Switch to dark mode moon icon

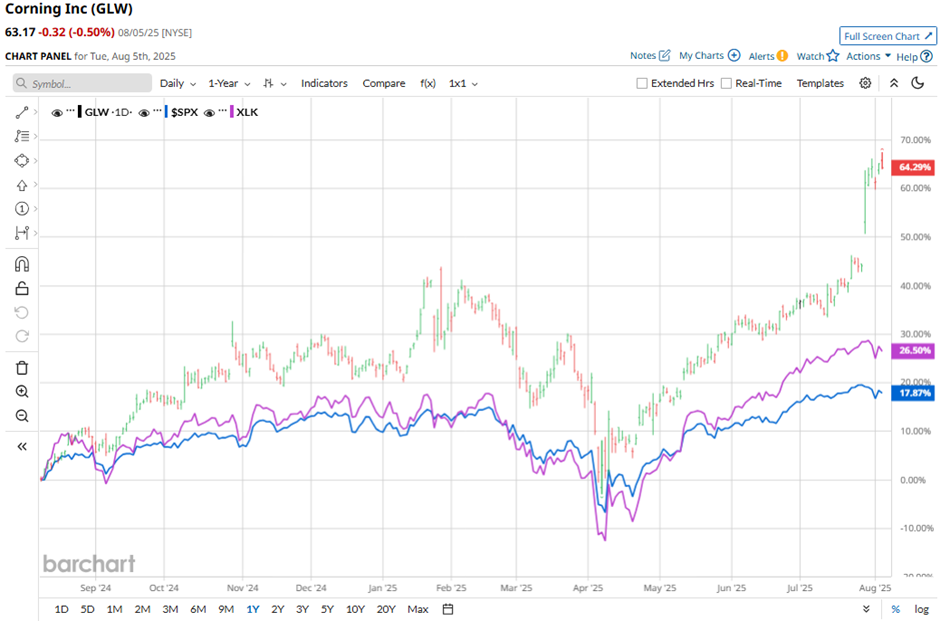tap(918, 83)
